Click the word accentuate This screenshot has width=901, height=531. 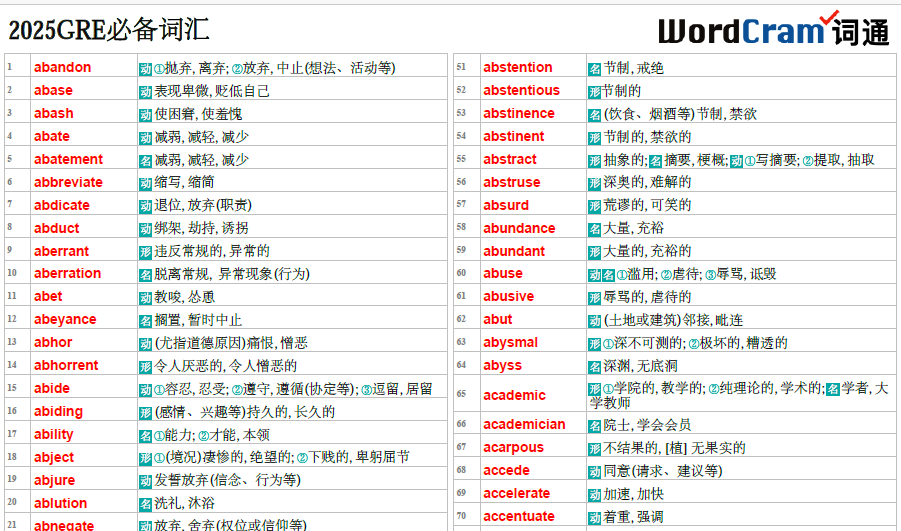coord(518,517)
